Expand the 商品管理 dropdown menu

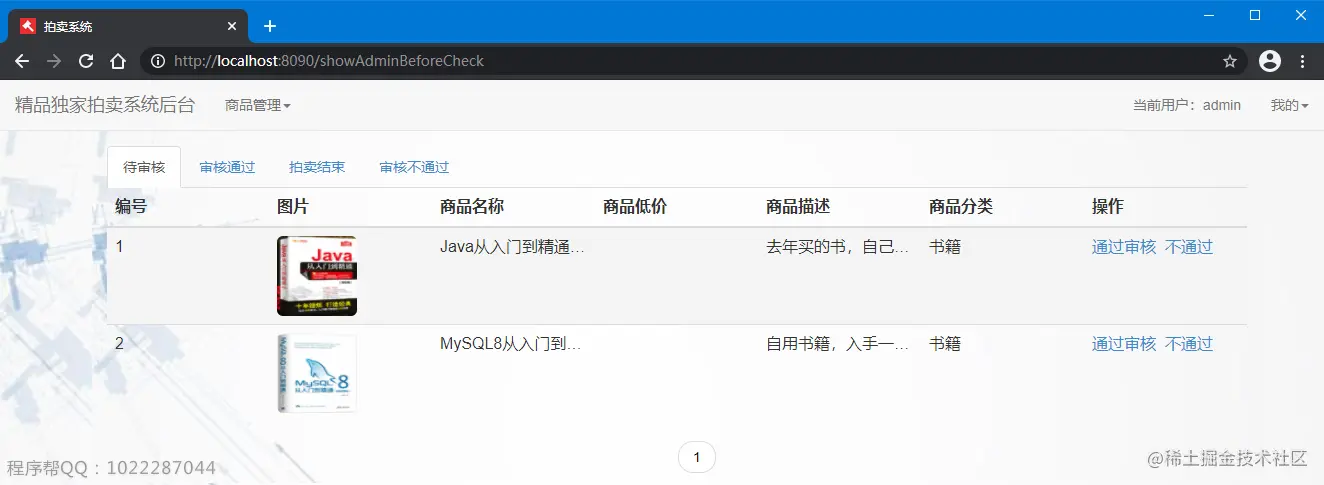tap(258, 105)
